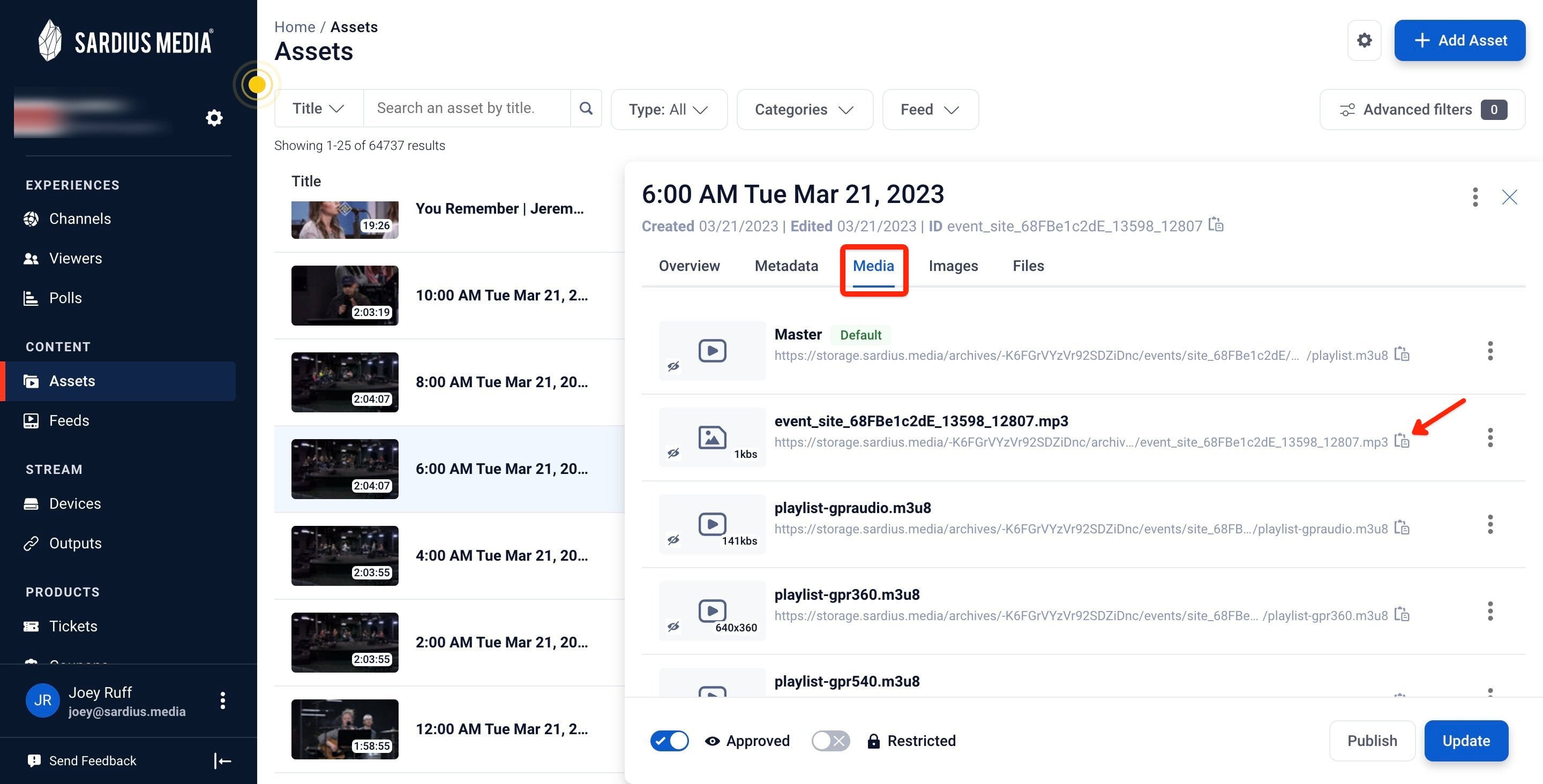Copy the asset ID to clipboard

[x=1215, y=224]
